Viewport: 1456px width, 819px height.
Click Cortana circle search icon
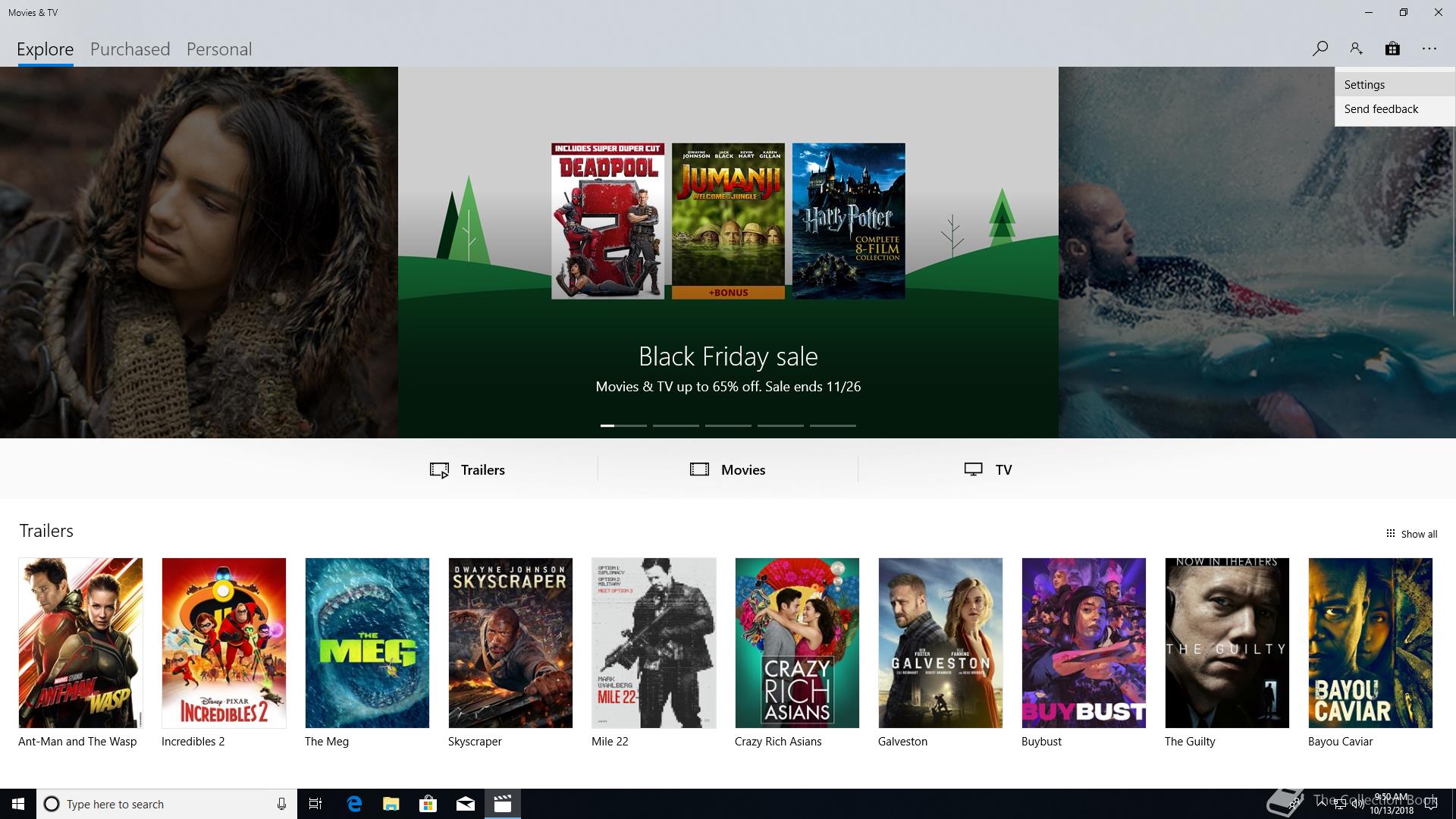tap(52, 804)
